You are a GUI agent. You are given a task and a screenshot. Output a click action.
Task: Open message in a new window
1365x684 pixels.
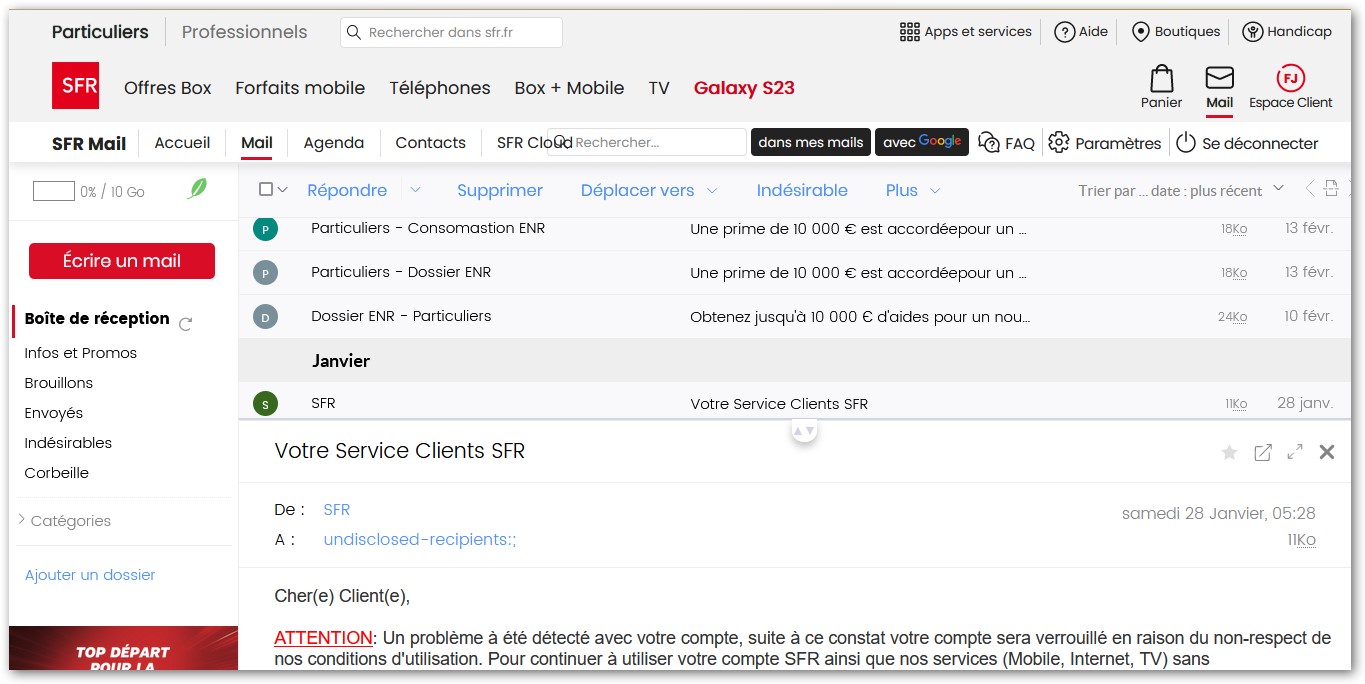click(1263, 452)
